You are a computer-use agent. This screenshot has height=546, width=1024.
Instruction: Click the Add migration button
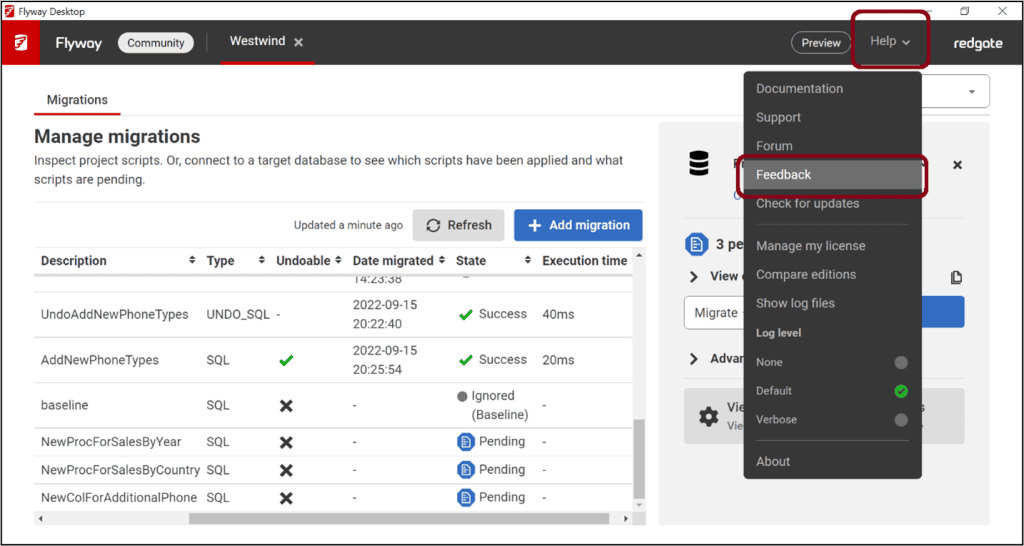pos(578,225)
